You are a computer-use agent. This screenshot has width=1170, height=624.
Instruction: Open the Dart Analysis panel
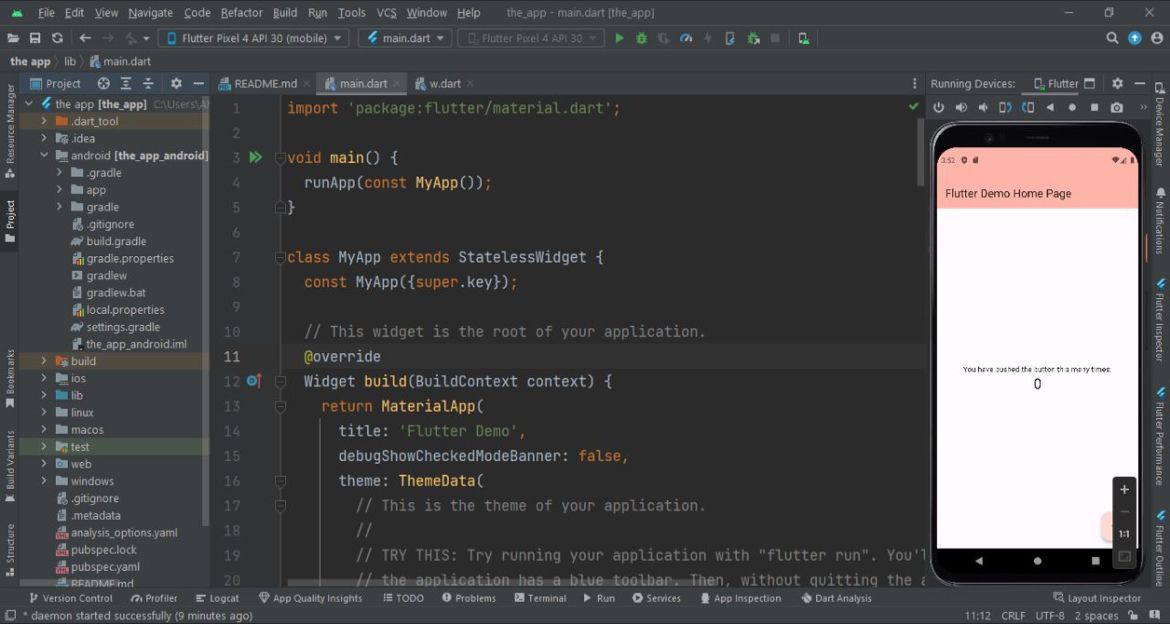coord(836,598)
